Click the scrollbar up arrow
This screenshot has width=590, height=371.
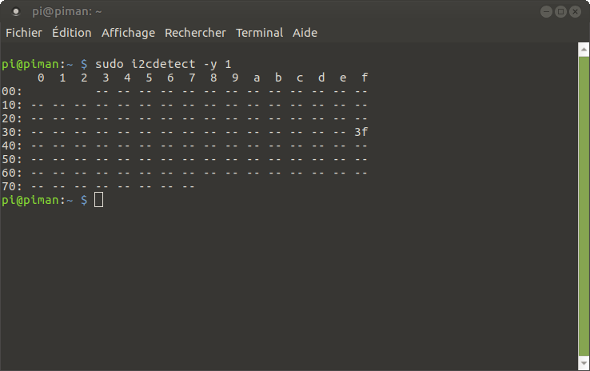[x=584, y=49]
